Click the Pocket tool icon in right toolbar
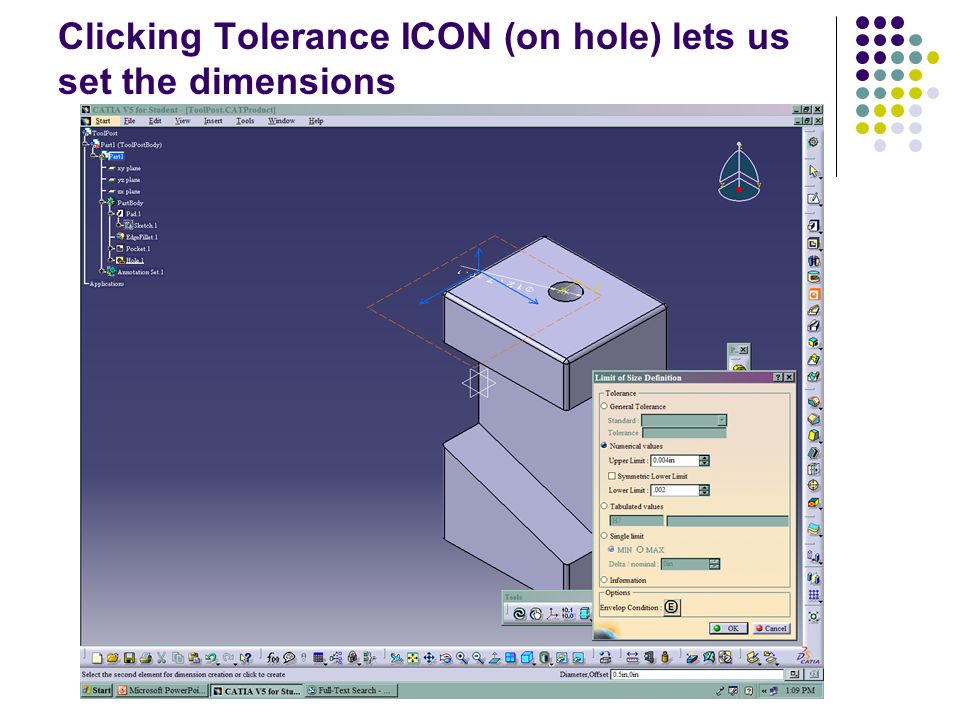 (x=813, y=243)
